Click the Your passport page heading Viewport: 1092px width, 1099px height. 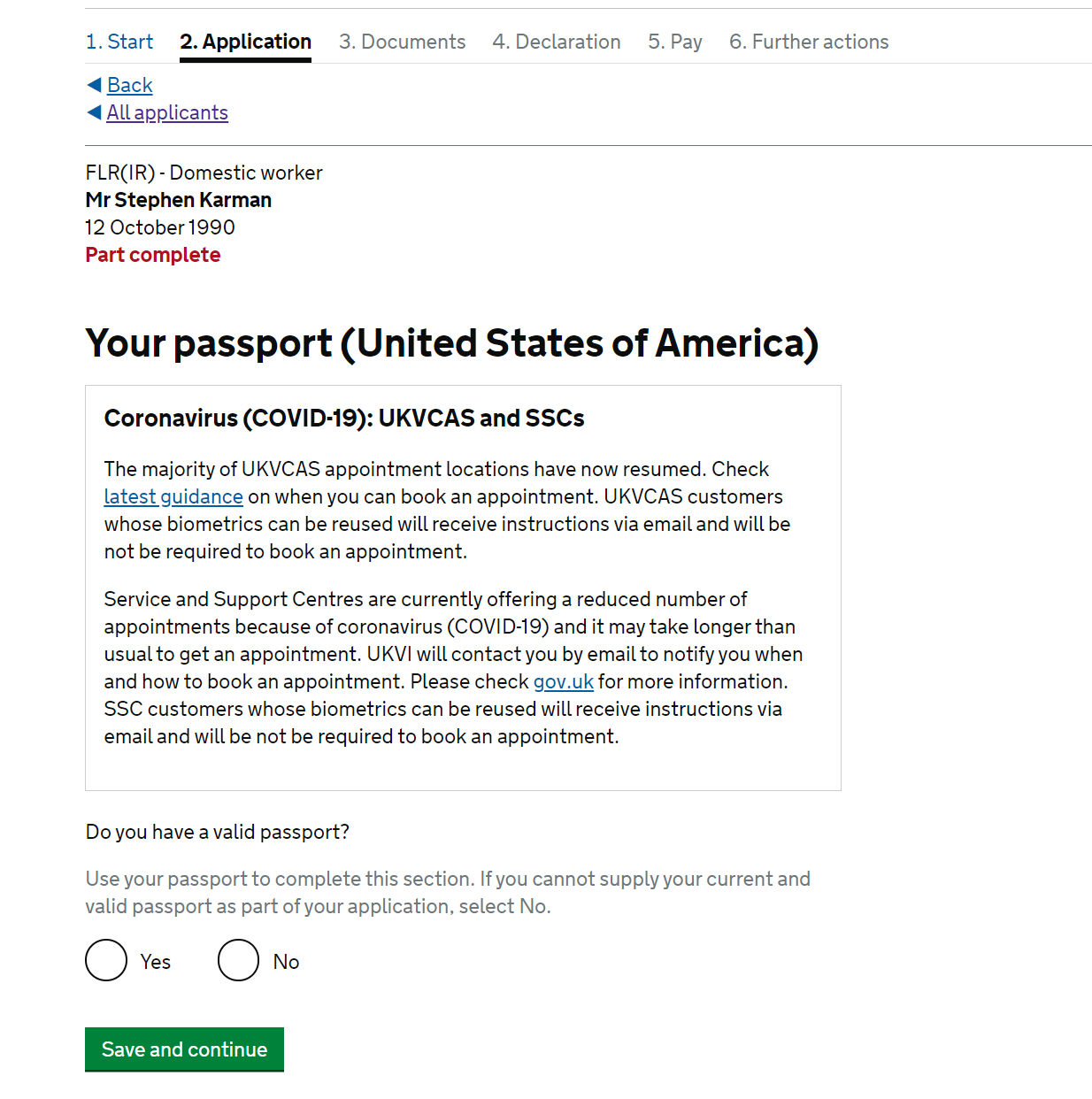tap(452, 343)
